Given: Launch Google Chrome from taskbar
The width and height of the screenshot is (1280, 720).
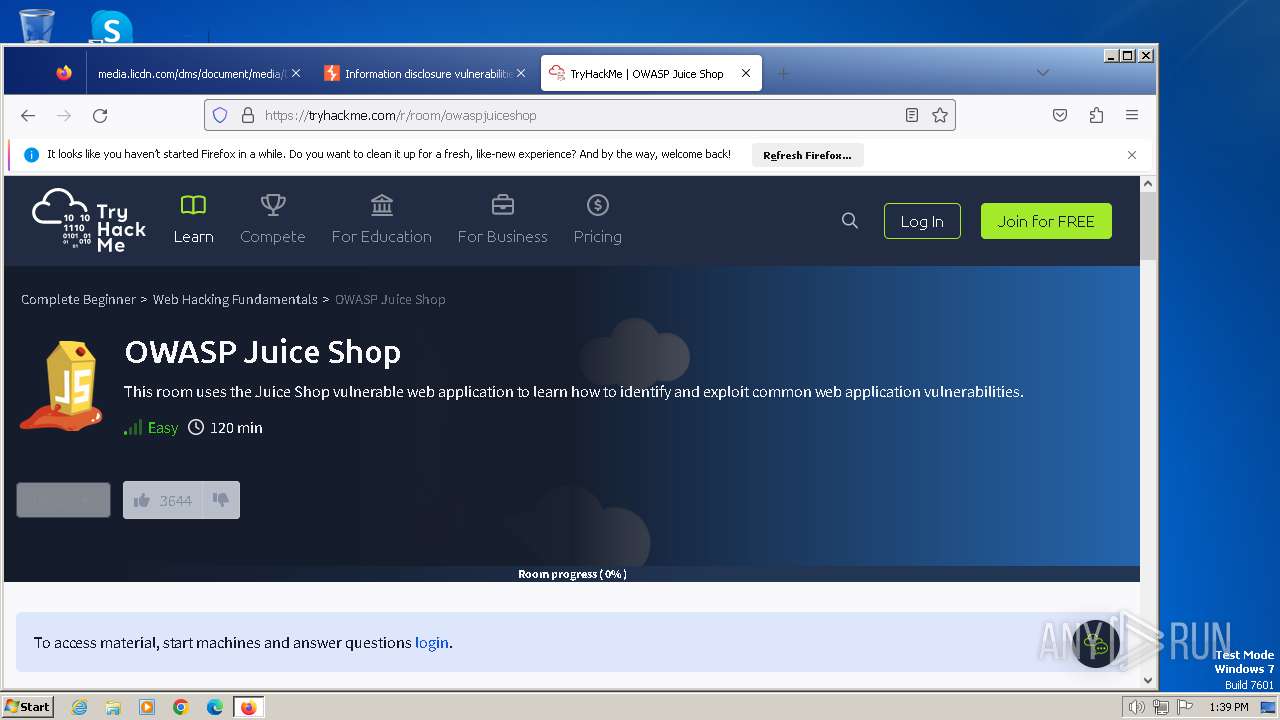Looking at the screenshot, I should 181,707.
